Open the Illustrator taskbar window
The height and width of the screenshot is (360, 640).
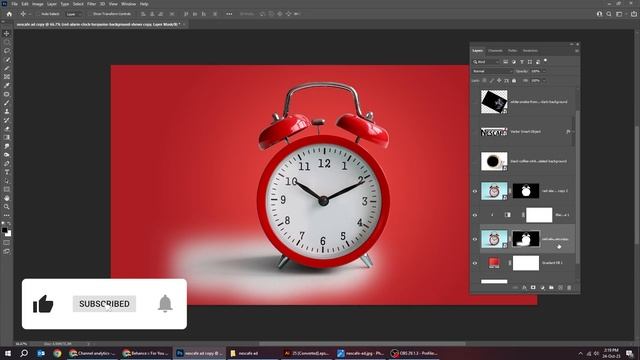pyautogui.click(x=307, y=353)
